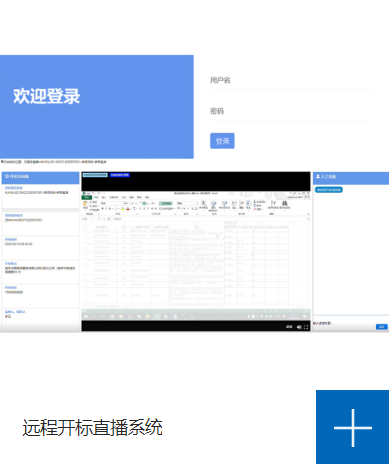
Task: Select the light blue tab above the video
Action: click(95, 175)
